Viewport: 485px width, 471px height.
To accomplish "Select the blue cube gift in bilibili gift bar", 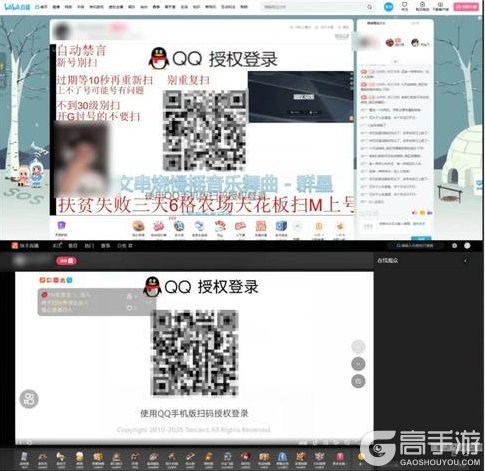I will (281, 226).
